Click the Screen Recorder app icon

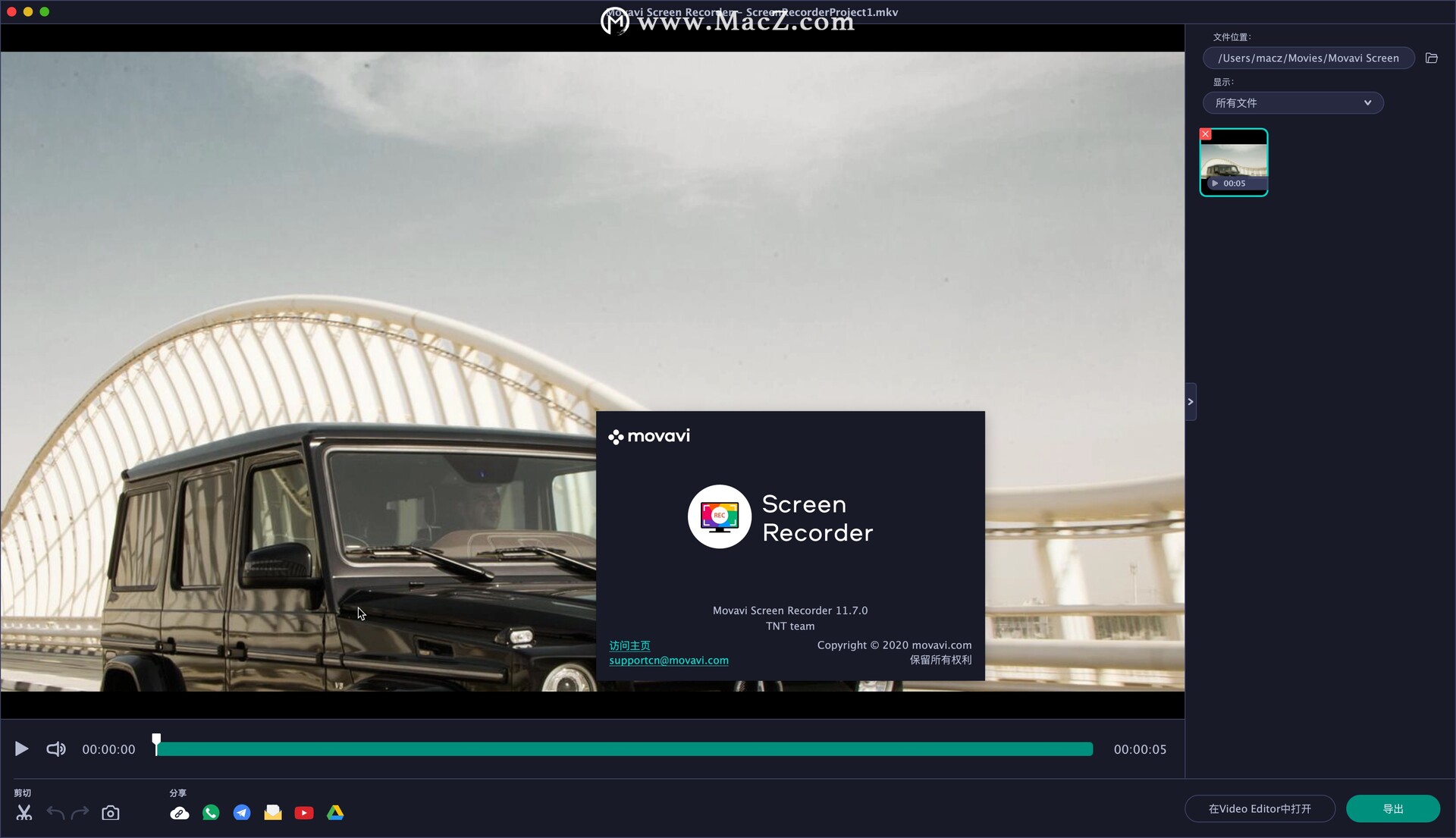click(719, 516)
